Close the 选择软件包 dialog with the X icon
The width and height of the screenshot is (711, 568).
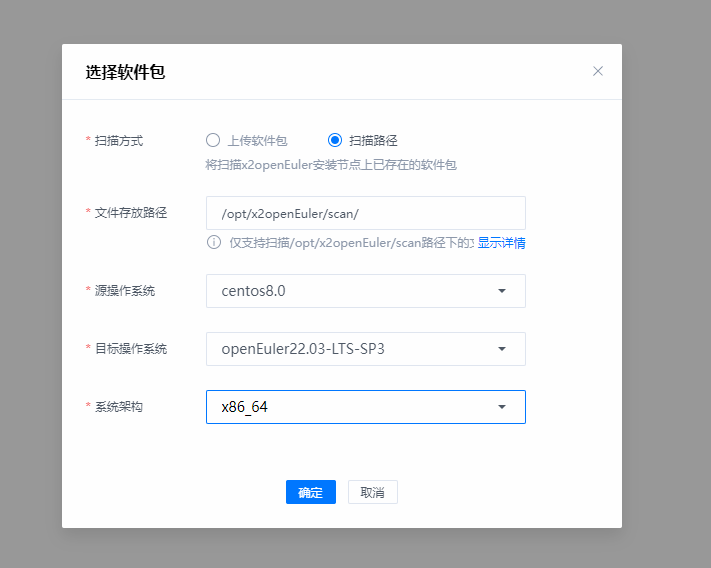[x=598, y=71]
